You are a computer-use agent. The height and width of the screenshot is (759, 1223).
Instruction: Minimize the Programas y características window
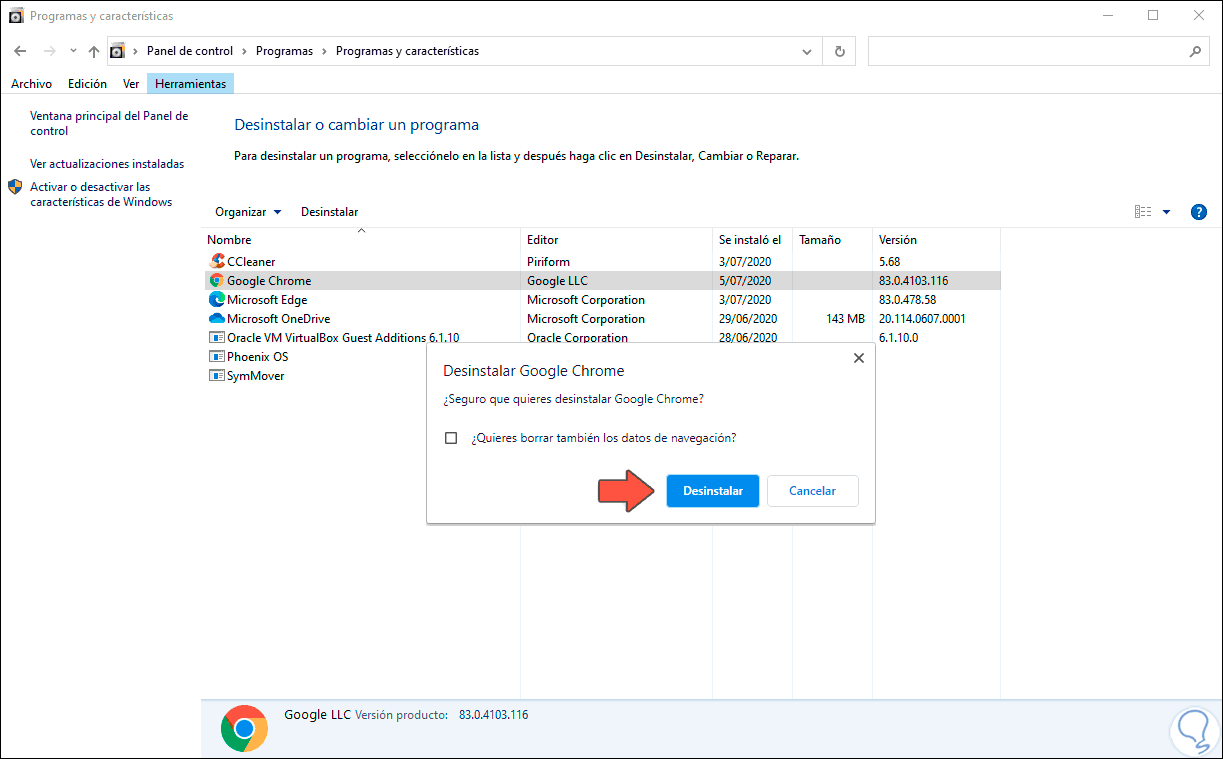(x=1108, y=15)
